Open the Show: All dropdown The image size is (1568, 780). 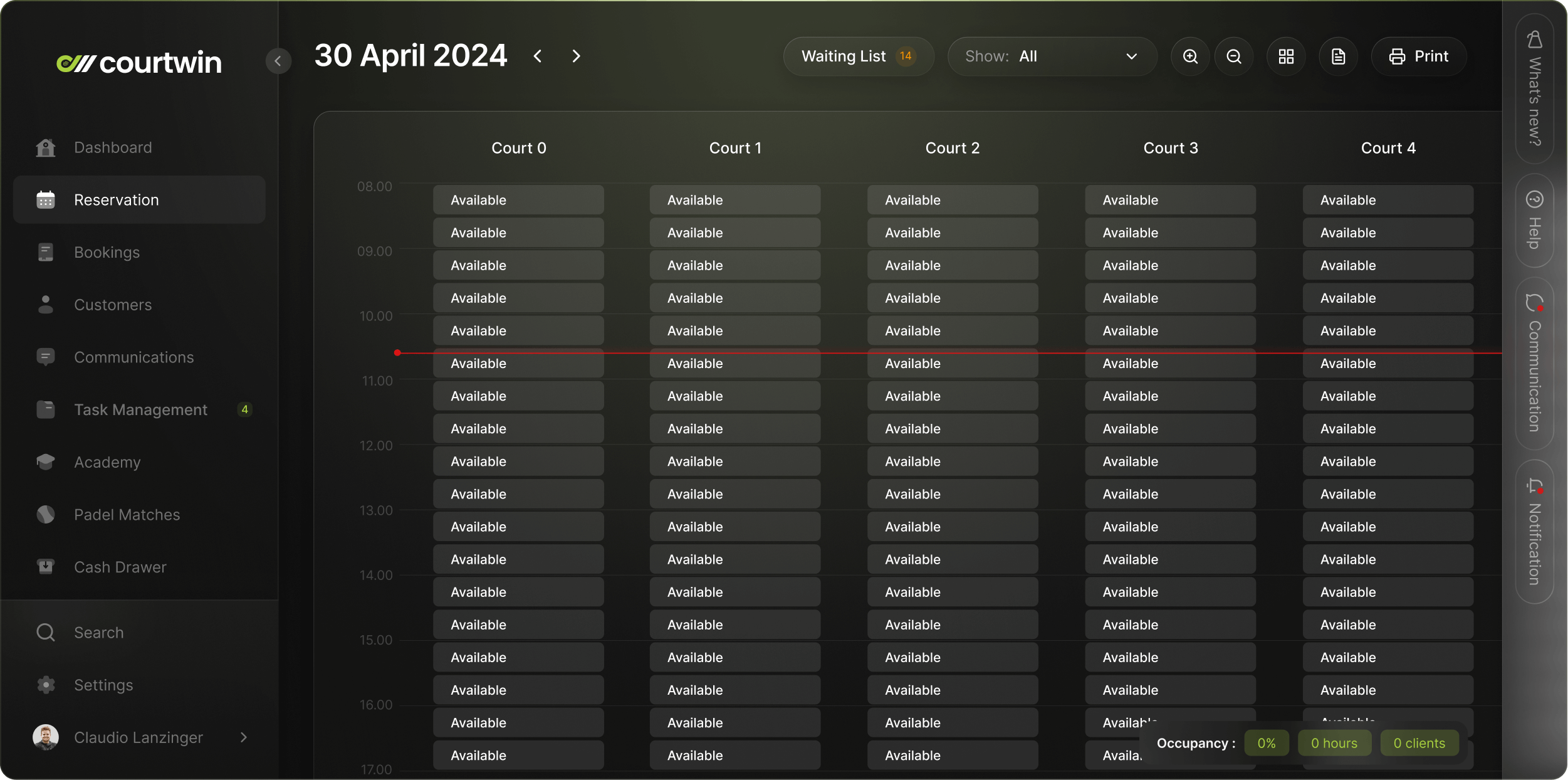coord(1052,56)
